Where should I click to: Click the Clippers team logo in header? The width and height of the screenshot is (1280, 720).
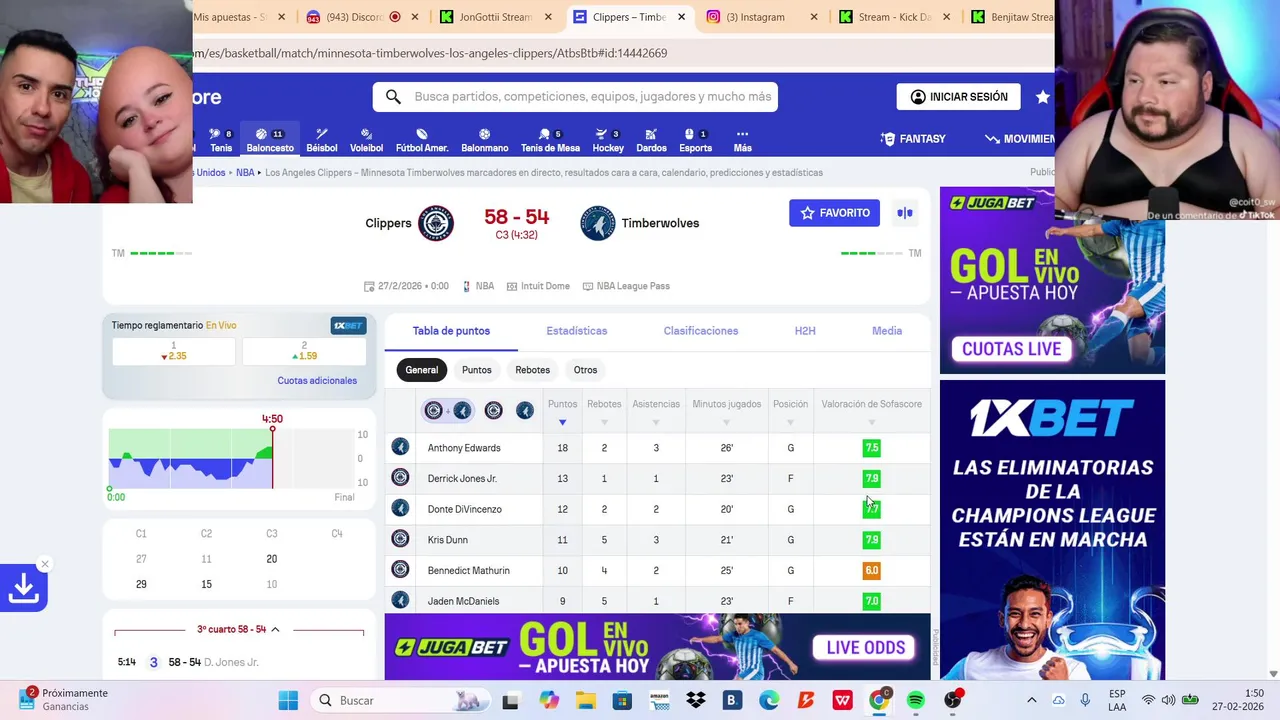436,223
